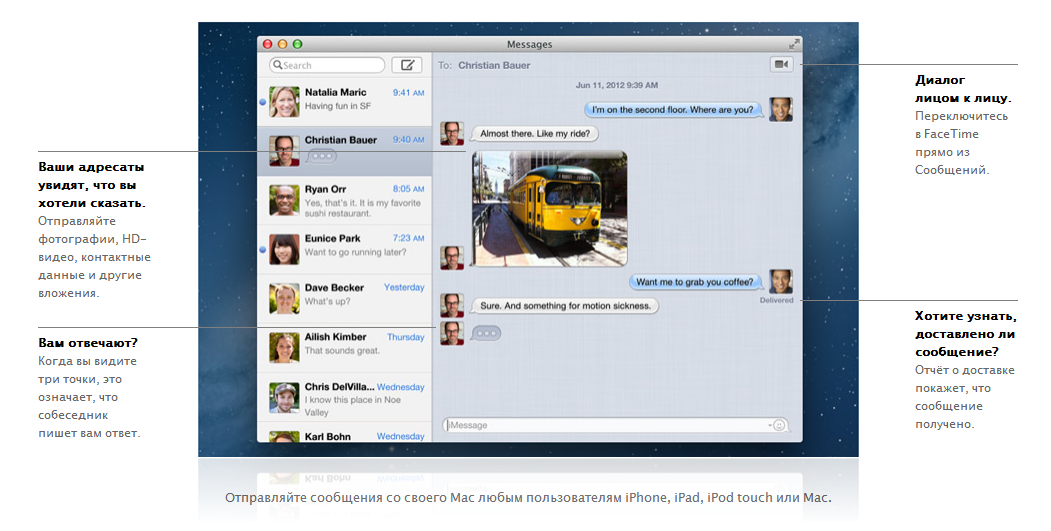
Task: Click the "Want to go running later?" preview
Action: (x=355, y=252)
